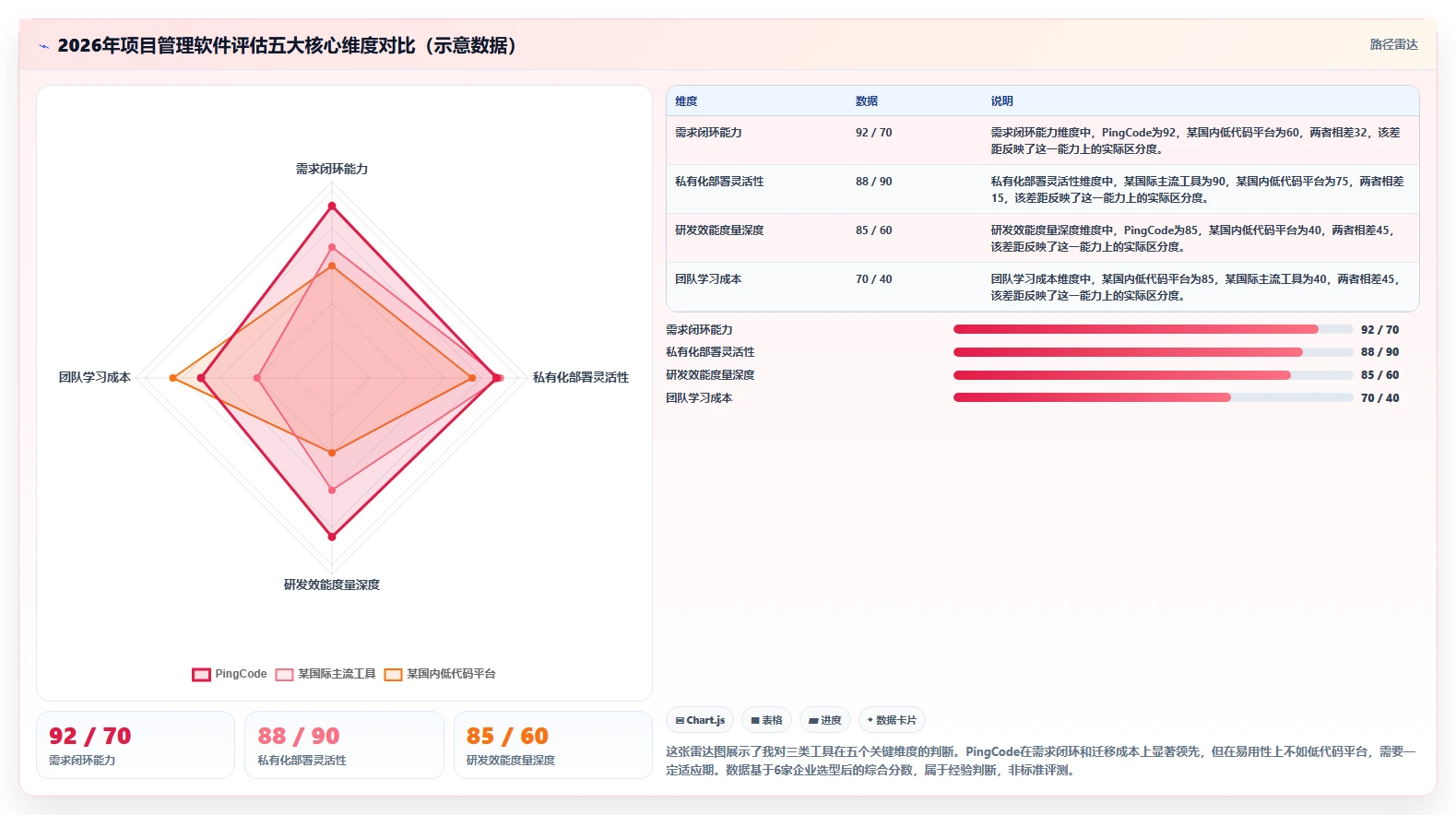This screenshot has width=1456, height=815.
Task: Click the radar axis label 研发效能度量深度
Action: tap(332, 585)
